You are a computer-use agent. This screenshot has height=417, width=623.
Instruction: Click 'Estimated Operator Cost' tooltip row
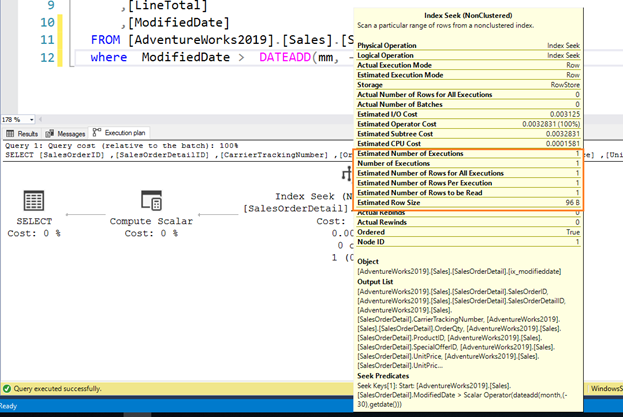tap(468, 124)
